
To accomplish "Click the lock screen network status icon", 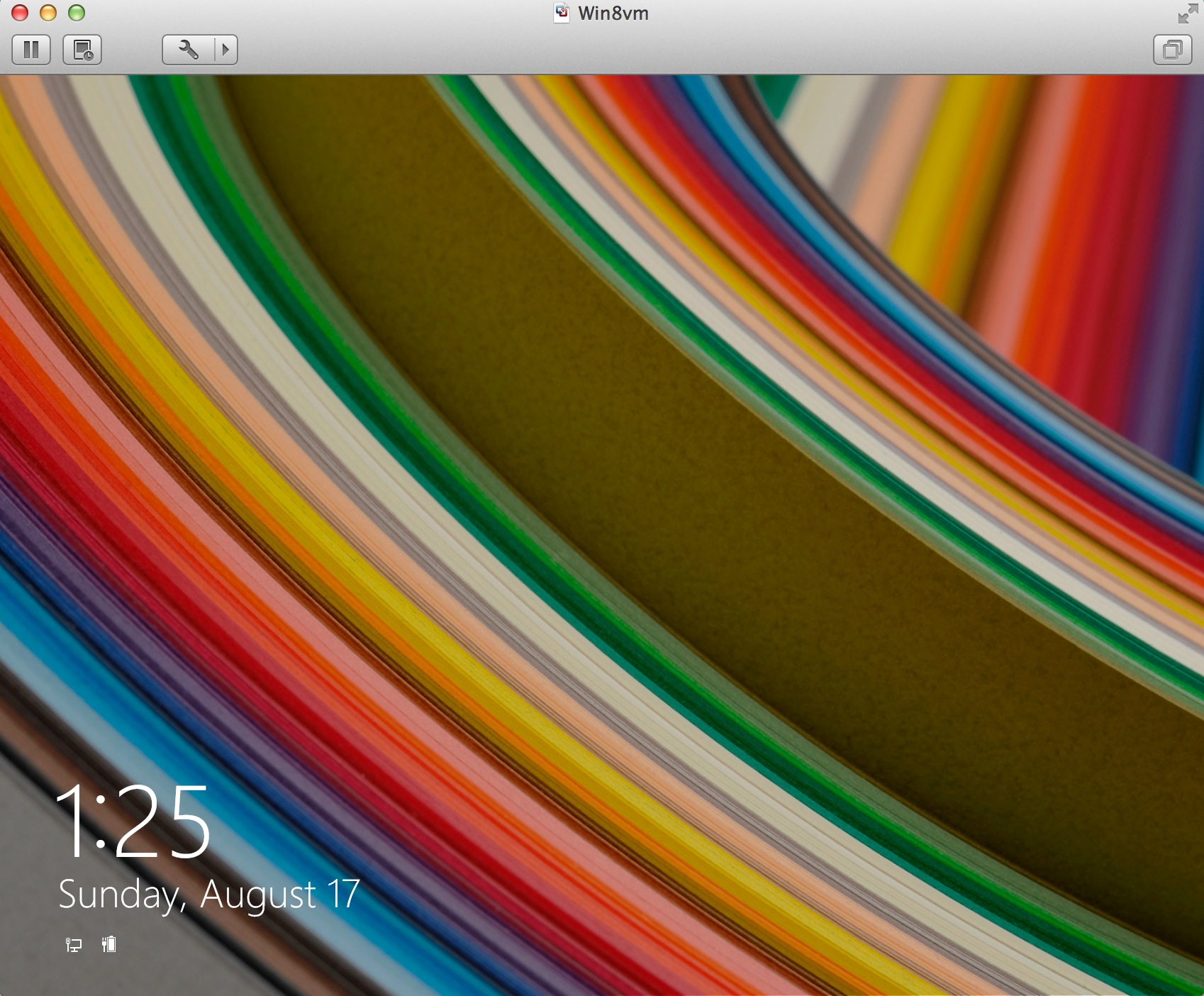I will tap(74, 944).
